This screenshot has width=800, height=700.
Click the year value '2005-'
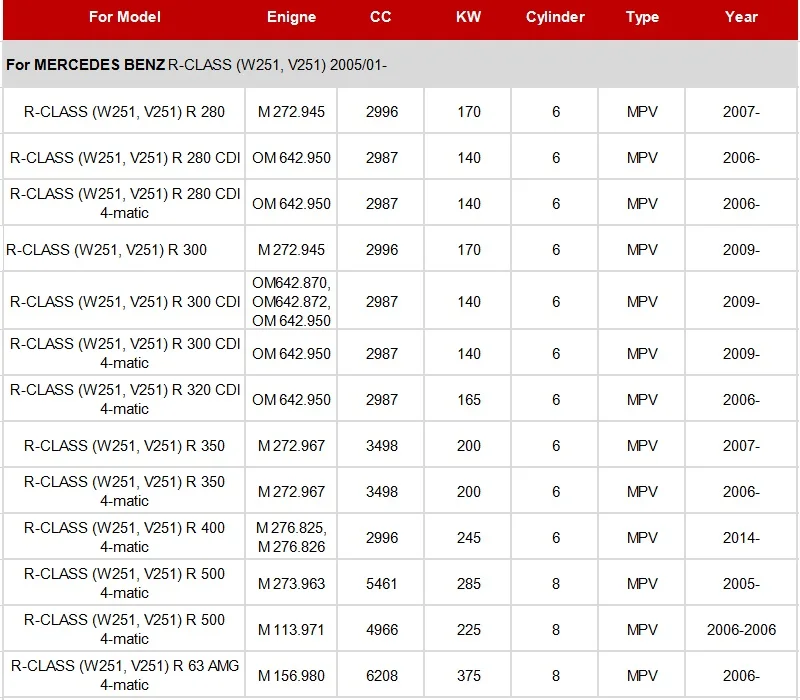(741, 583)
